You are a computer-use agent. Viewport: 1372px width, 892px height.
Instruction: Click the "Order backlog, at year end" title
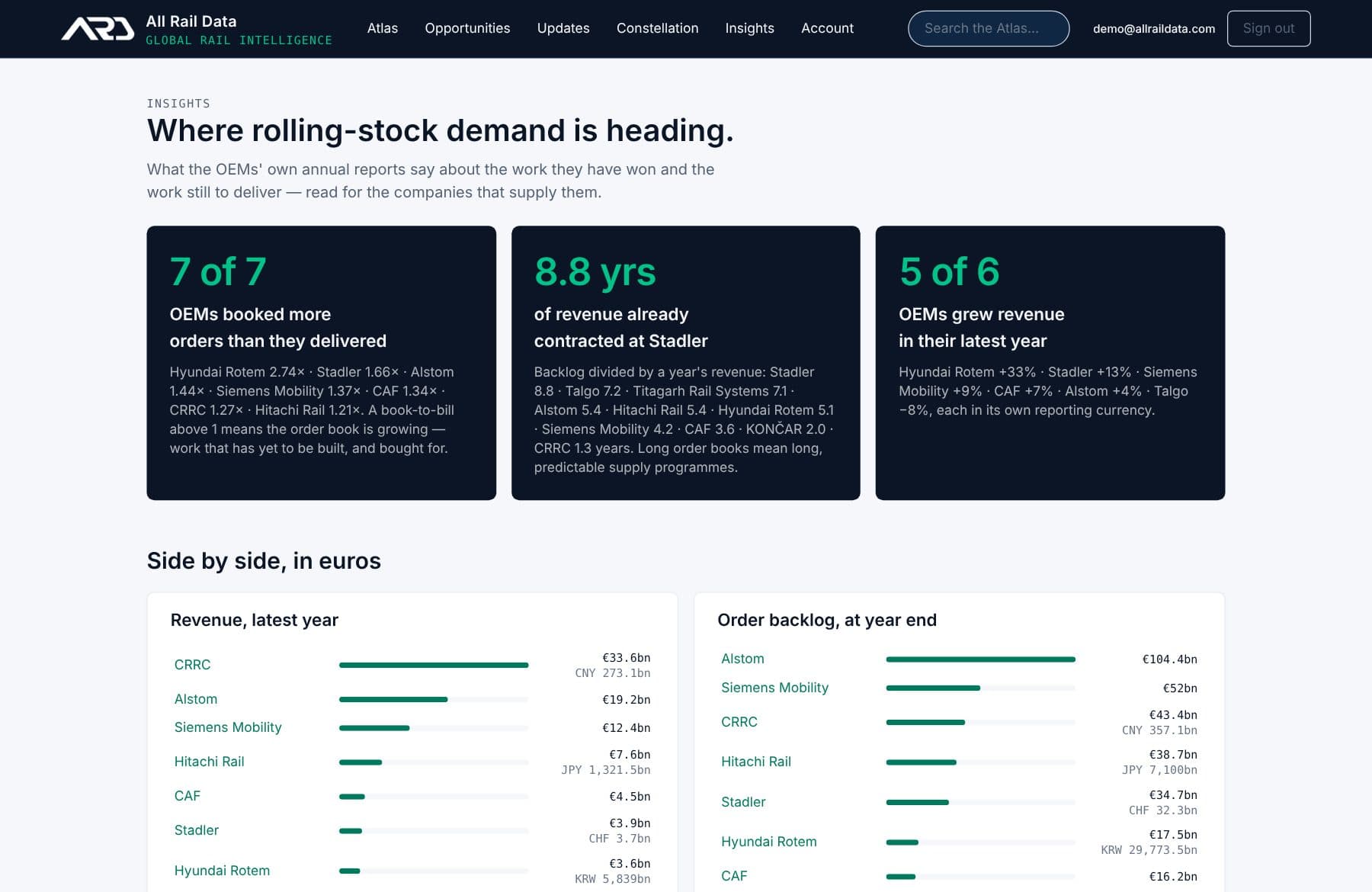(x=827, y=620)
